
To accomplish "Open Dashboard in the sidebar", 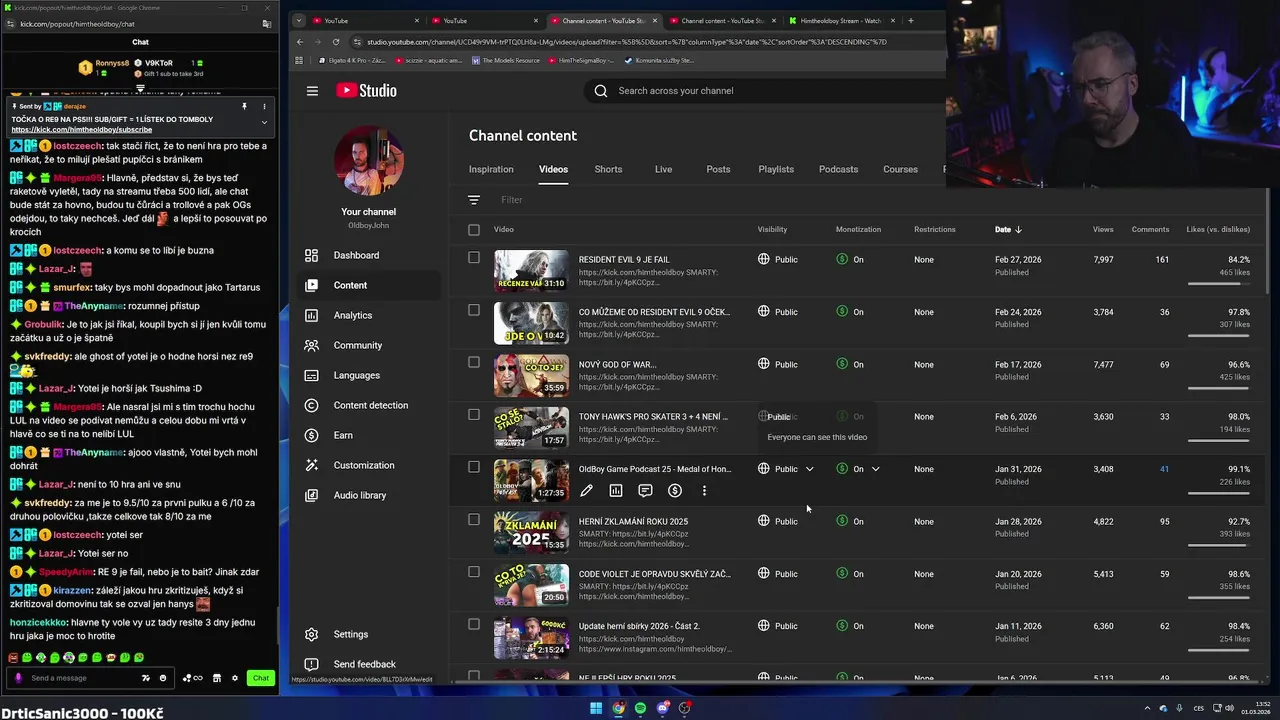I will pos(370,255).
